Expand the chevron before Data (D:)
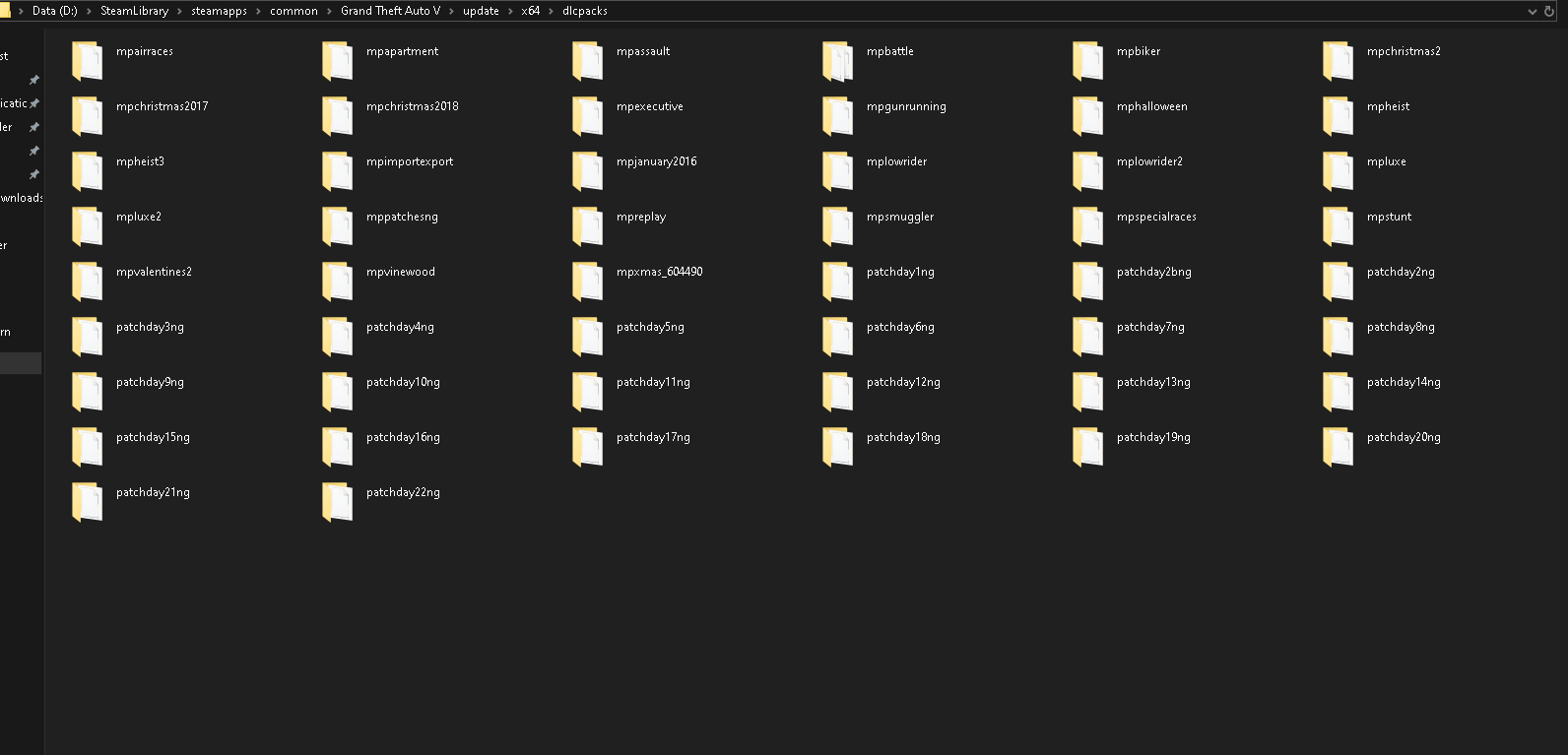The image size is (1568, 755). click(x=21, y=11)
